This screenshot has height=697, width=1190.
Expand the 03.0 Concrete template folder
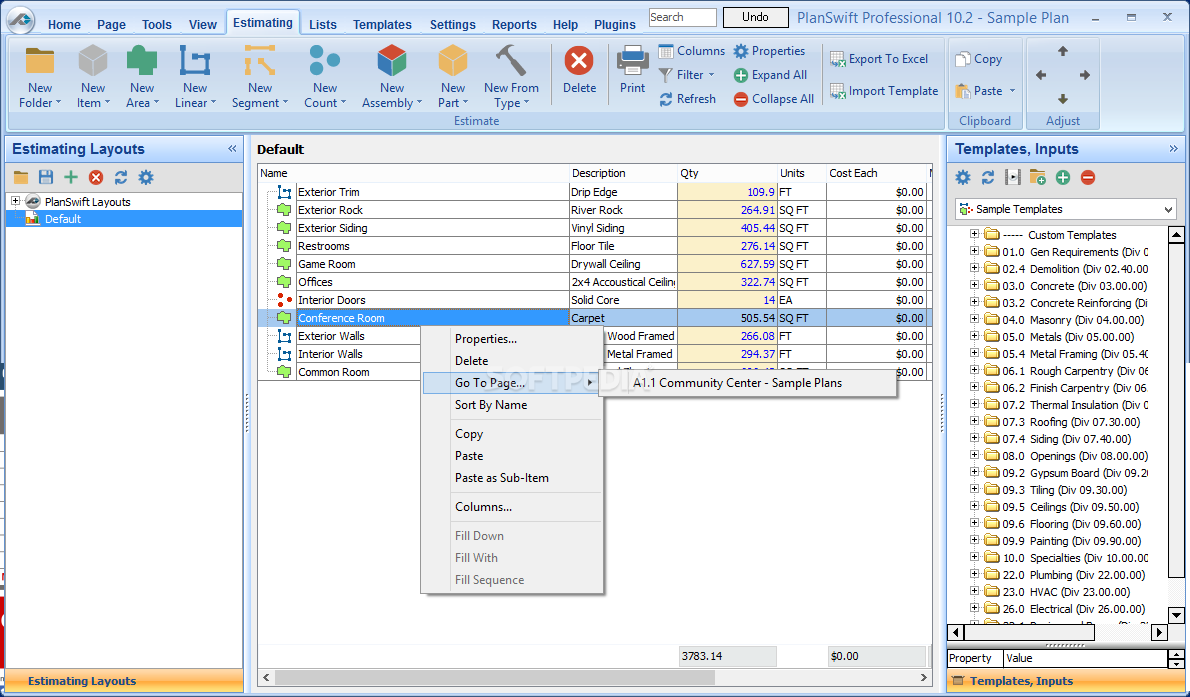(x=975, y=285)
